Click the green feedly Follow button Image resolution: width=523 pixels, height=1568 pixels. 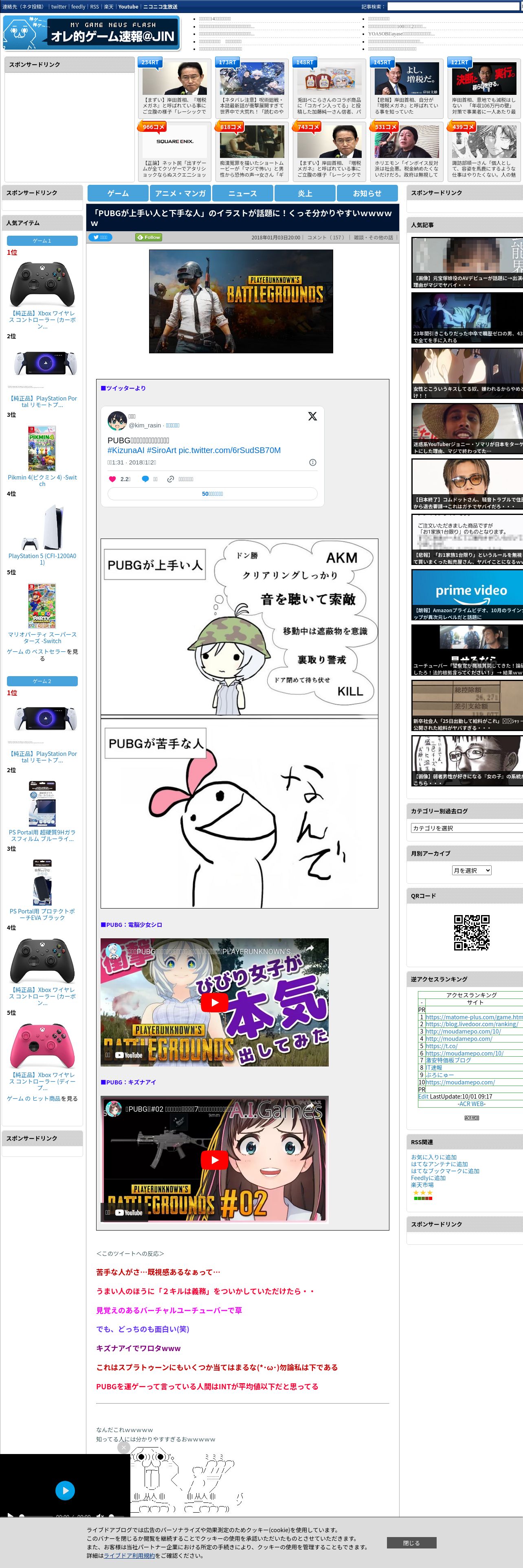tap(149, 237)
